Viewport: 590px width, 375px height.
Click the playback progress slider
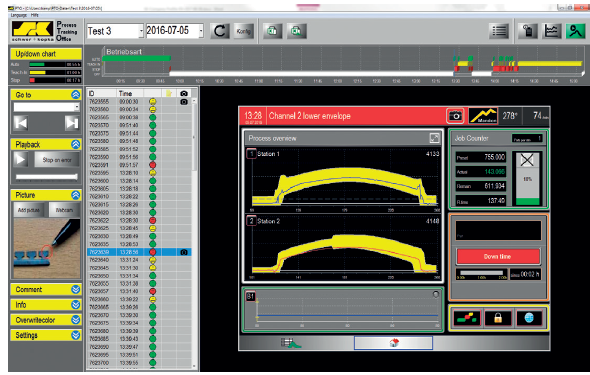pos(46,177)
